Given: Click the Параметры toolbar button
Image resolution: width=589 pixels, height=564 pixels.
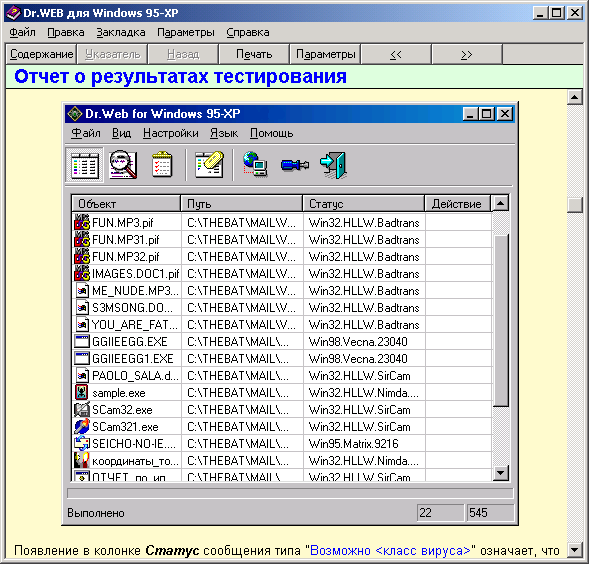Looking at the screenshot, I should click(325, 54).
